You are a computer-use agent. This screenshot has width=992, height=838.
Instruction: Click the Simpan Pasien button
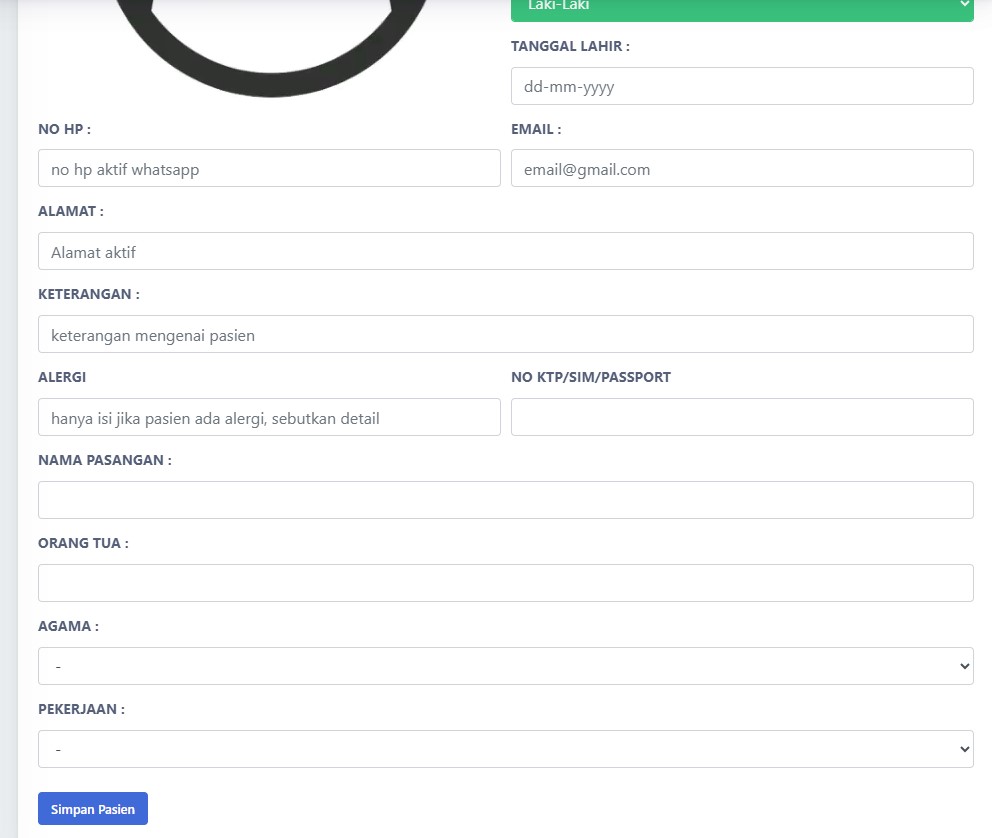pyautogui.click(x=93, y=809)
